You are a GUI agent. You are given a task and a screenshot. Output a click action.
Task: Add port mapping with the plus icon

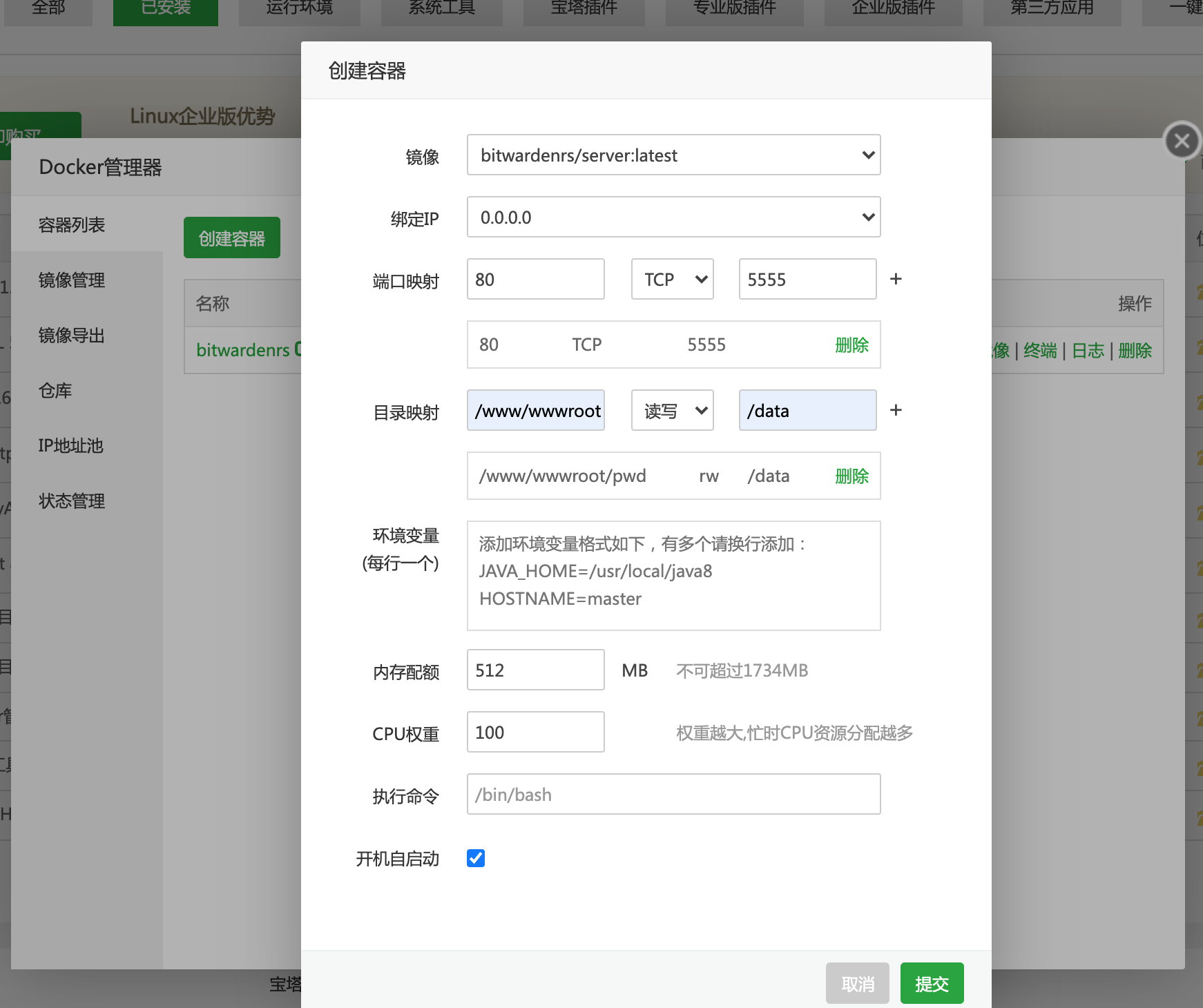(x=896, y=279)
